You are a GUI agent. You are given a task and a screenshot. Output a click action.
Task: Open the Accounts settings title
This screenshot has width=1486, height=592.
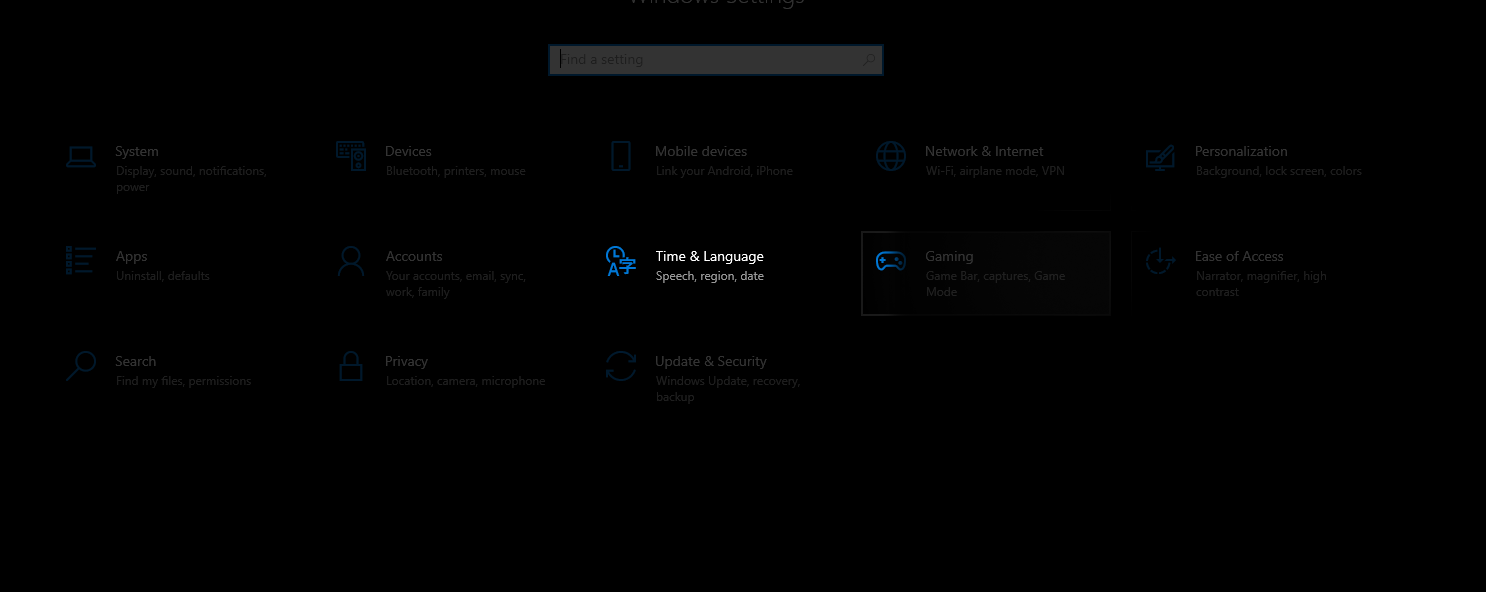pyautogui.click(x=414, y=257)
